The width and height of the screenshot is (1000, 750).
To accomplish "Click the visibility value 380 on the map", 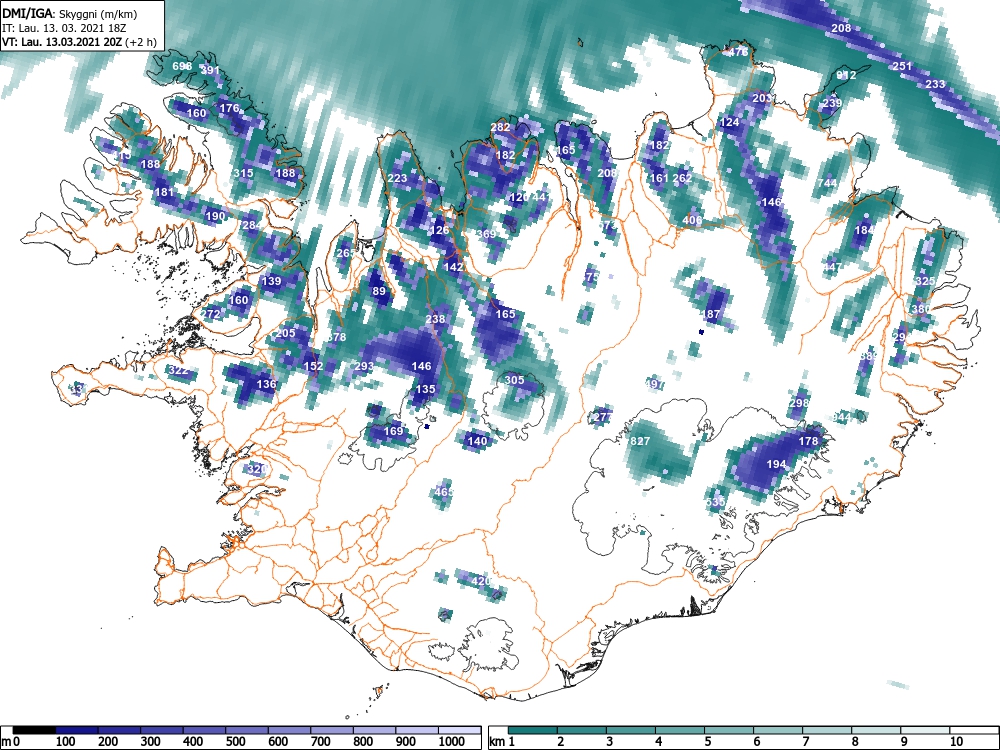I will click(x=920, y=309).
